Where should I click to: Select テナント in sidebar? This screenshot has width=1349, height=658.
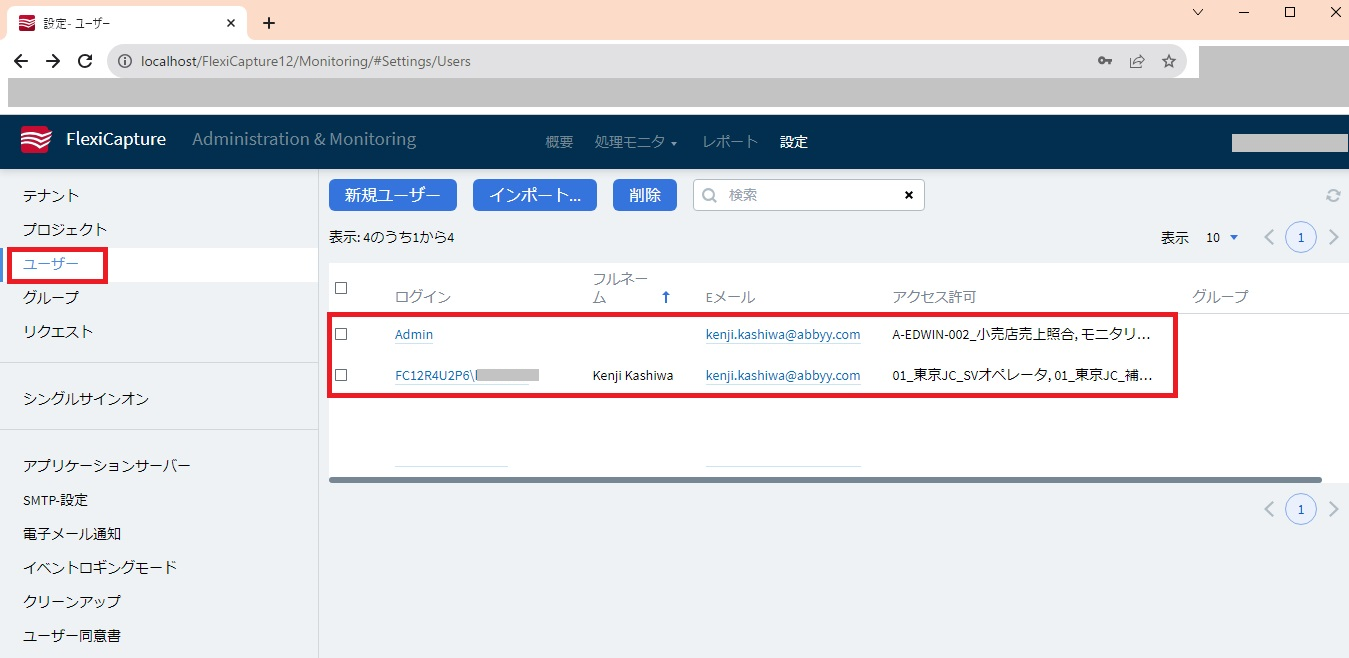[51, 195]
